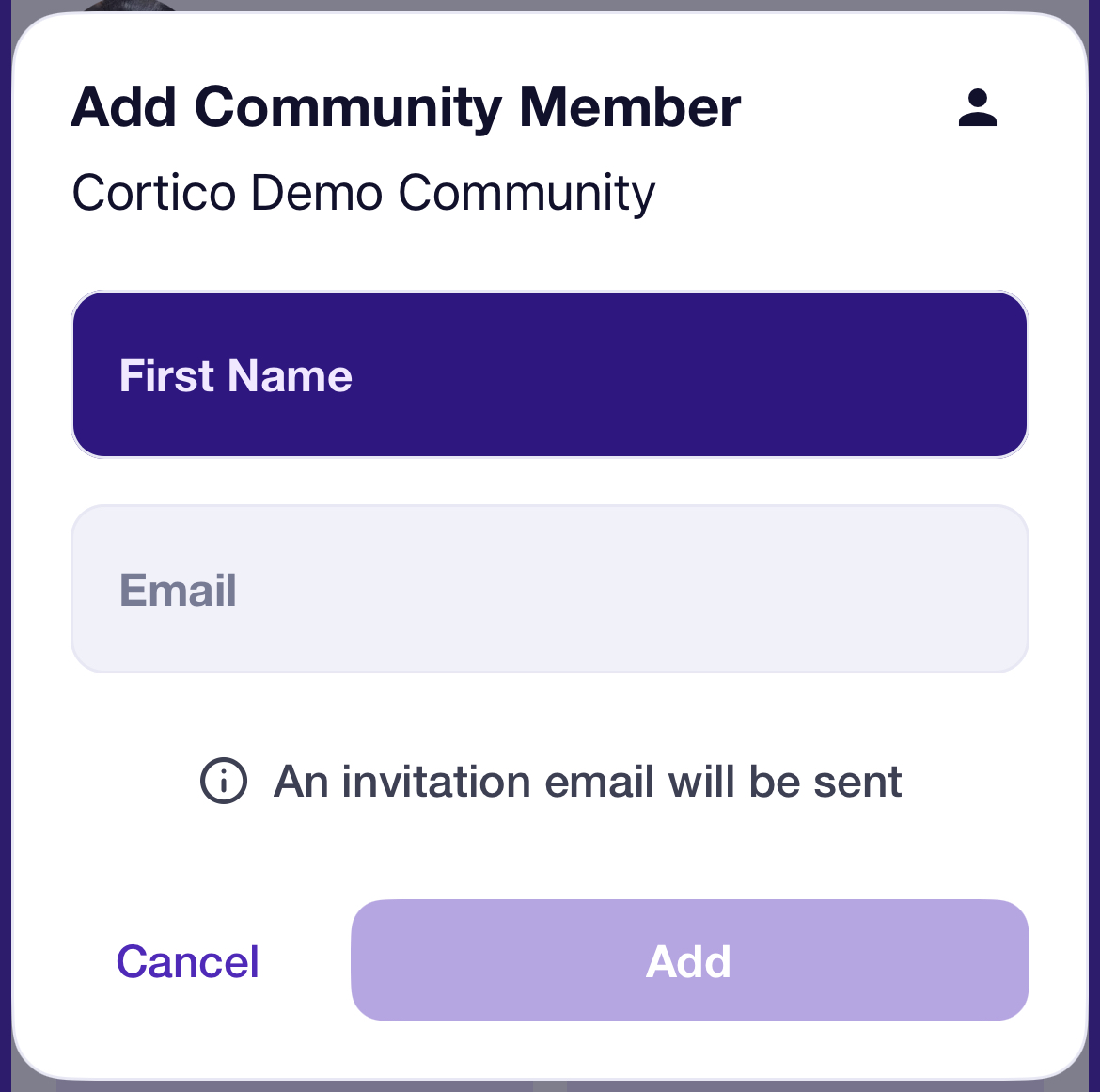Submit the form with the purple Add button

689,960
